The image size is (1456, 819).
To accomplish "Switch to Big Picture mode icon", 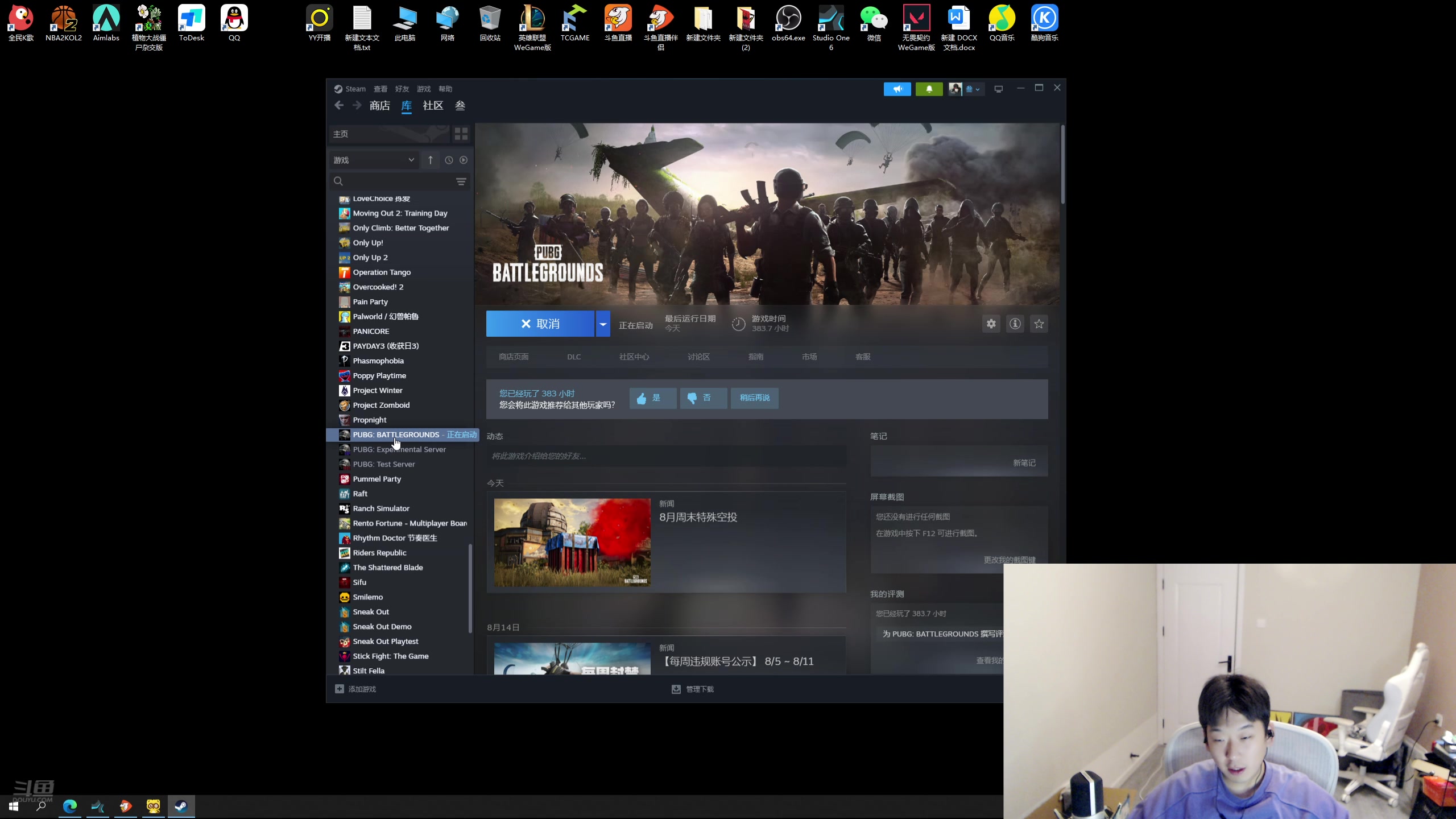I will 998,89.
